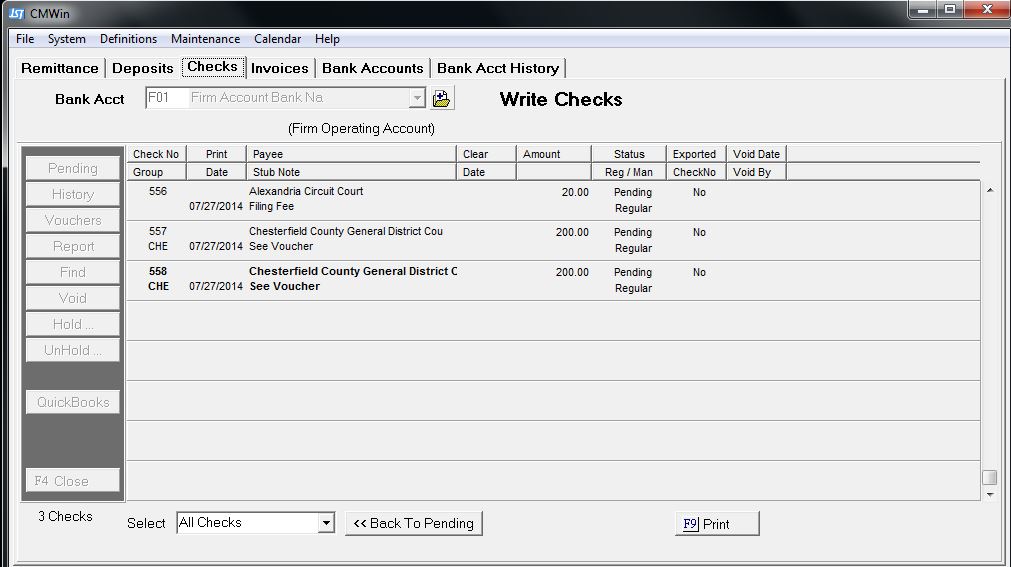Screen dimensions: 1011x567
Task: Open the Calendar menu
Action: (x=277, y=39)
